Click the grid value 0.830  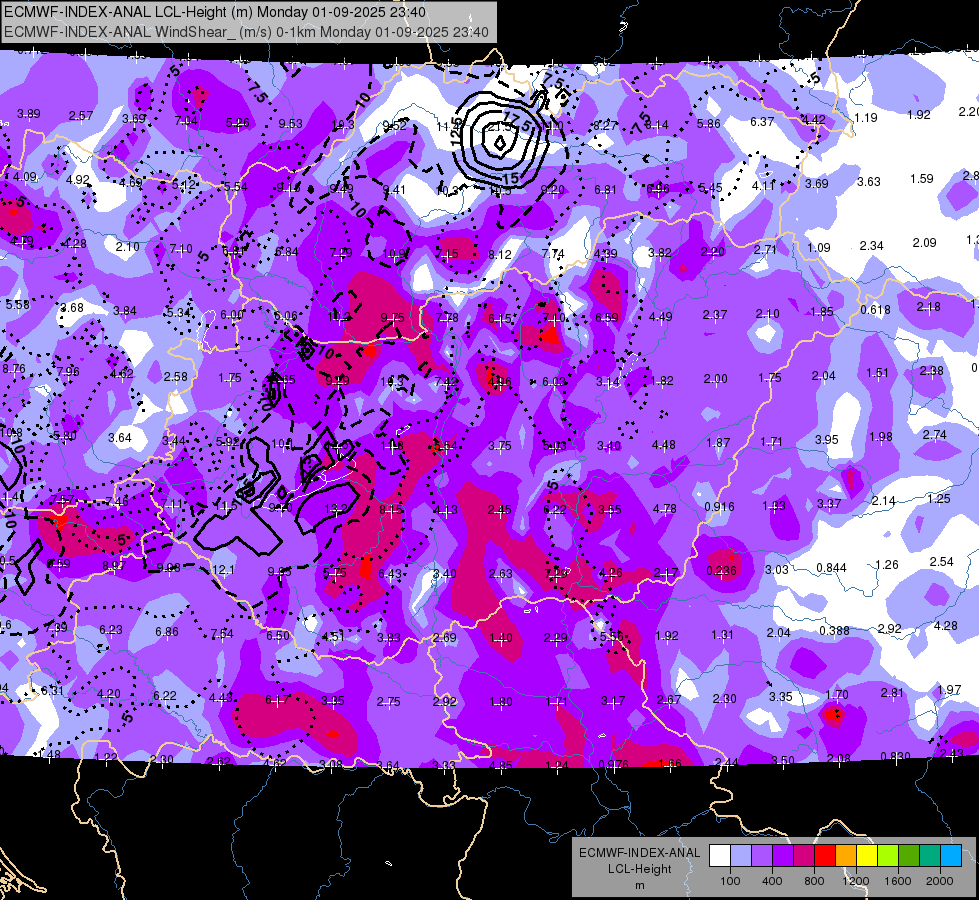[x=895, y=756]
